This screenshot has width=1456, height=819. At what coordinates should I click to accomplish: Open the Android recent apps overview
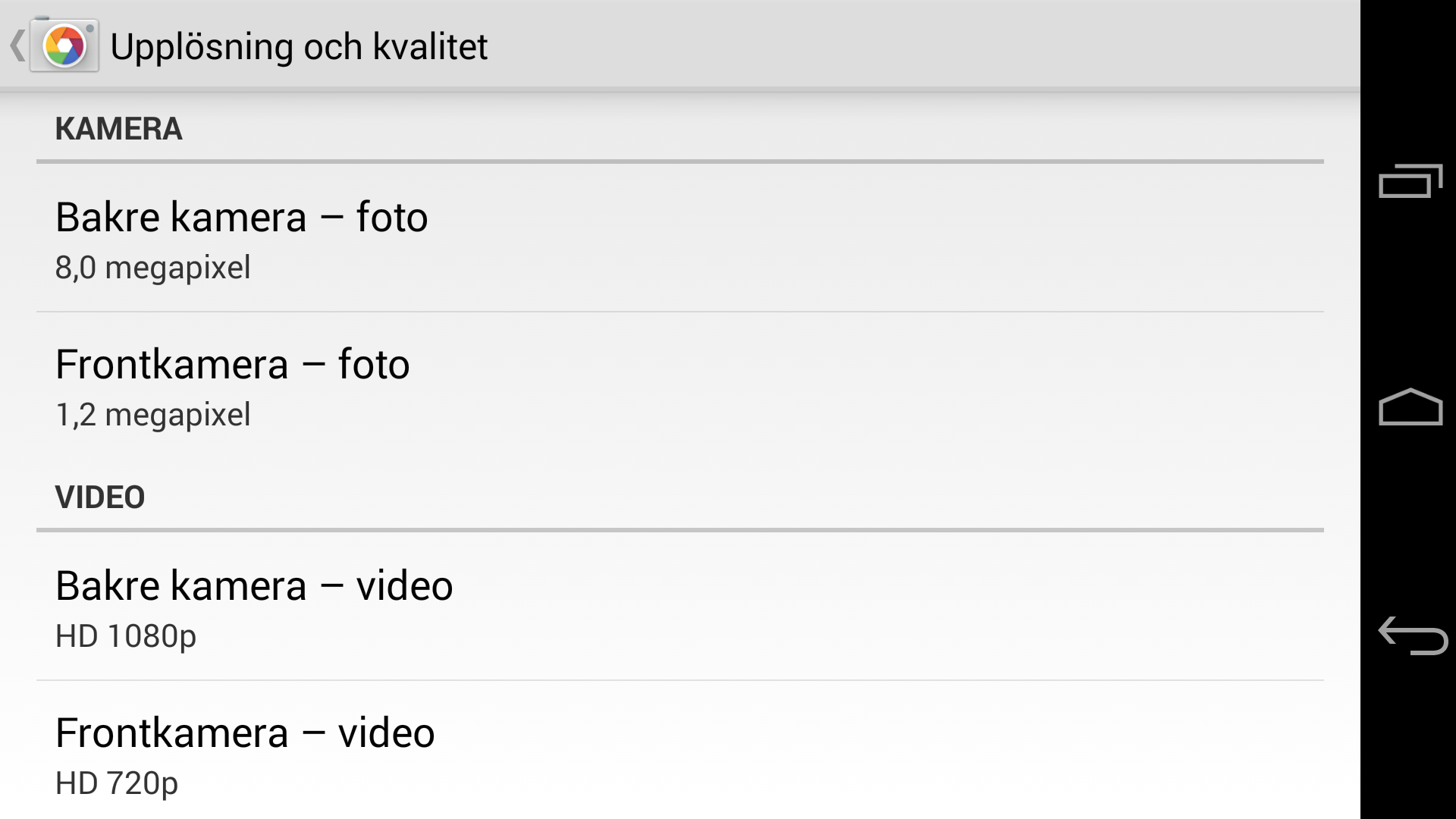[1410, 180]
